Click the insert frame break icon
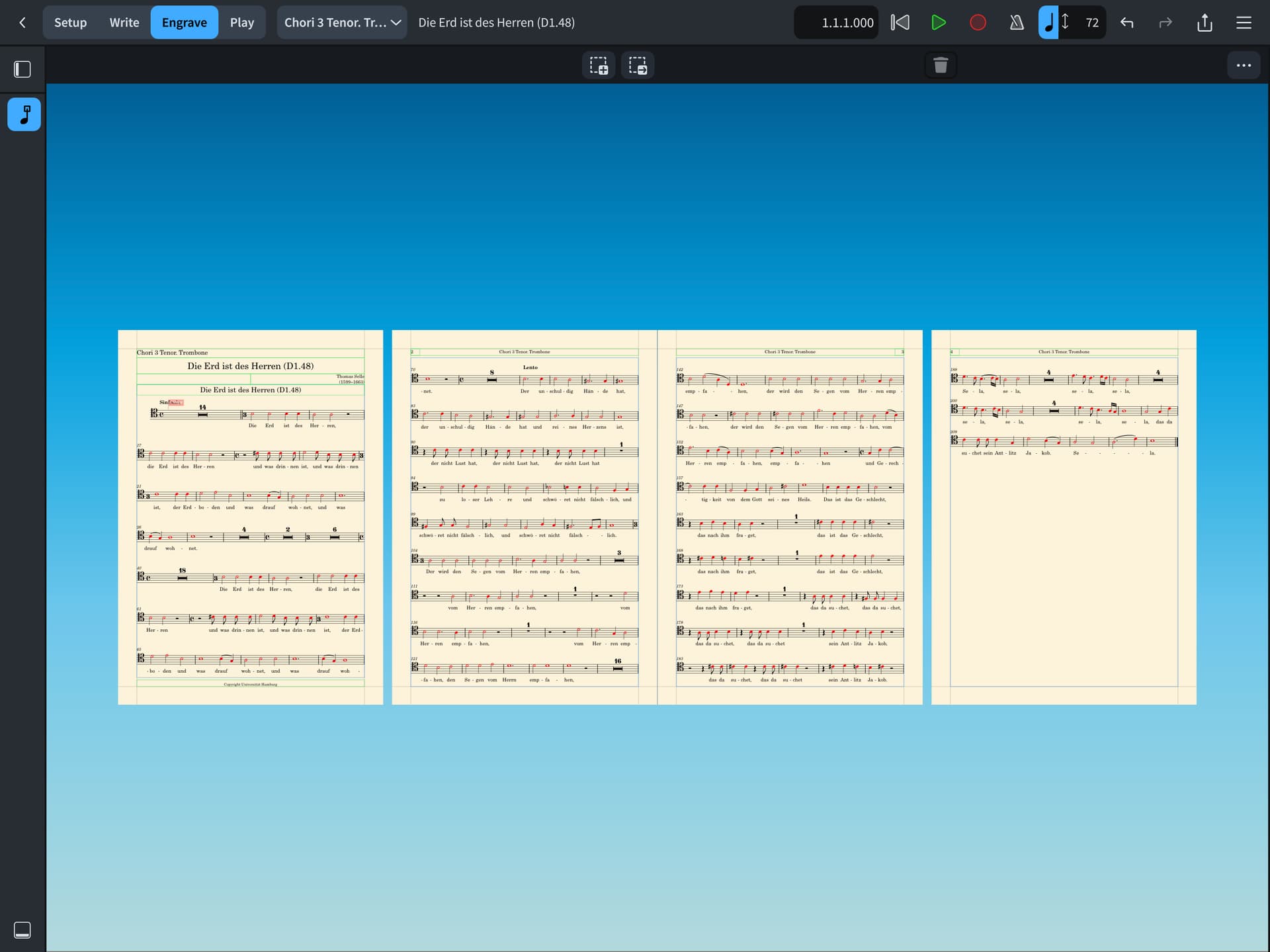Image resolution: width=1270 pixels, height=952 pixels. tap(638, 65)
